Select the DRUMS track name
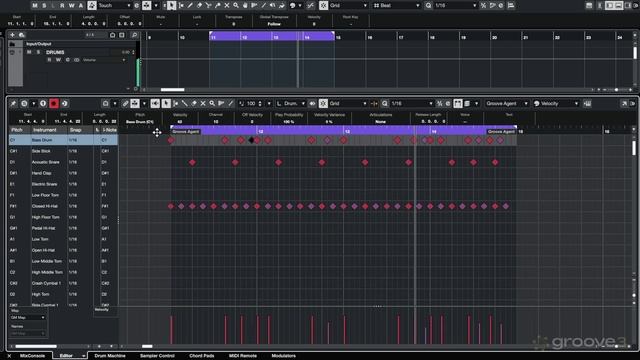The image size is (640, 360). pos(55,52)
